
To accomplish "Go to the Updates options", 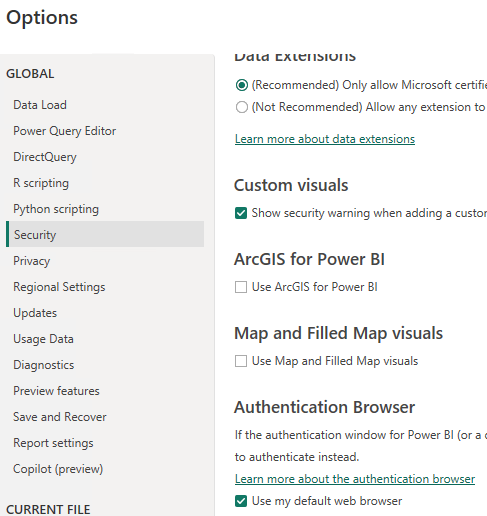I will 35,313.
